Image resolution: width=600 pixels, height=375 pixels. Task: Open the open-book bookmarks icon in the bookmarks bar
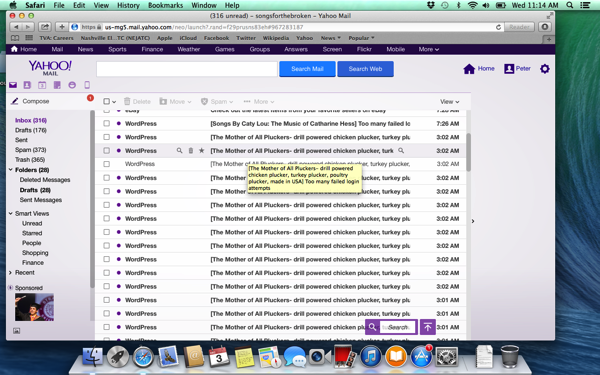click(15, 38)
